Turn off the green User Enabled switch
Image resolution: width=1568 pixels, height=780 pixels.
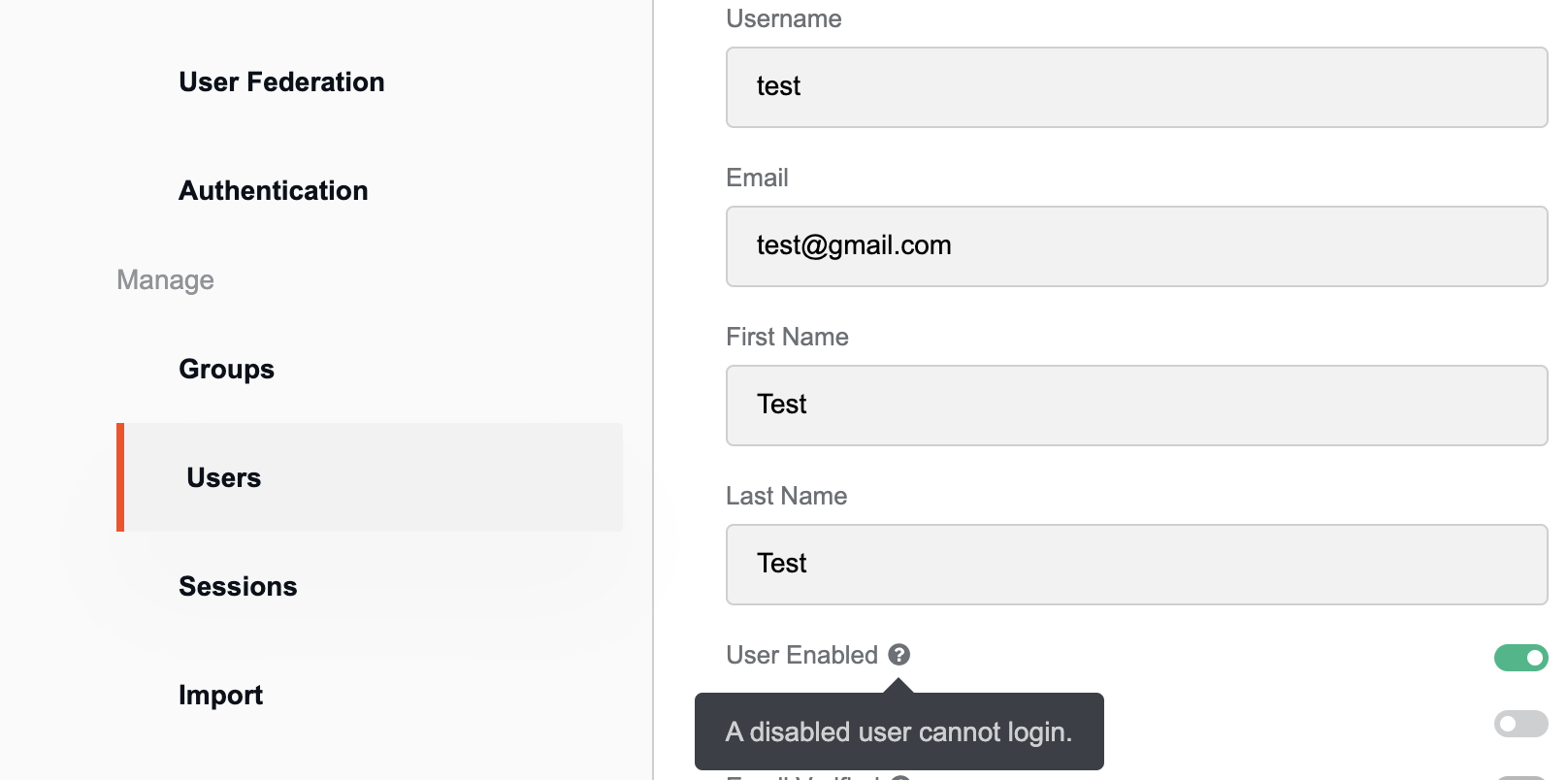point(1520,658)
